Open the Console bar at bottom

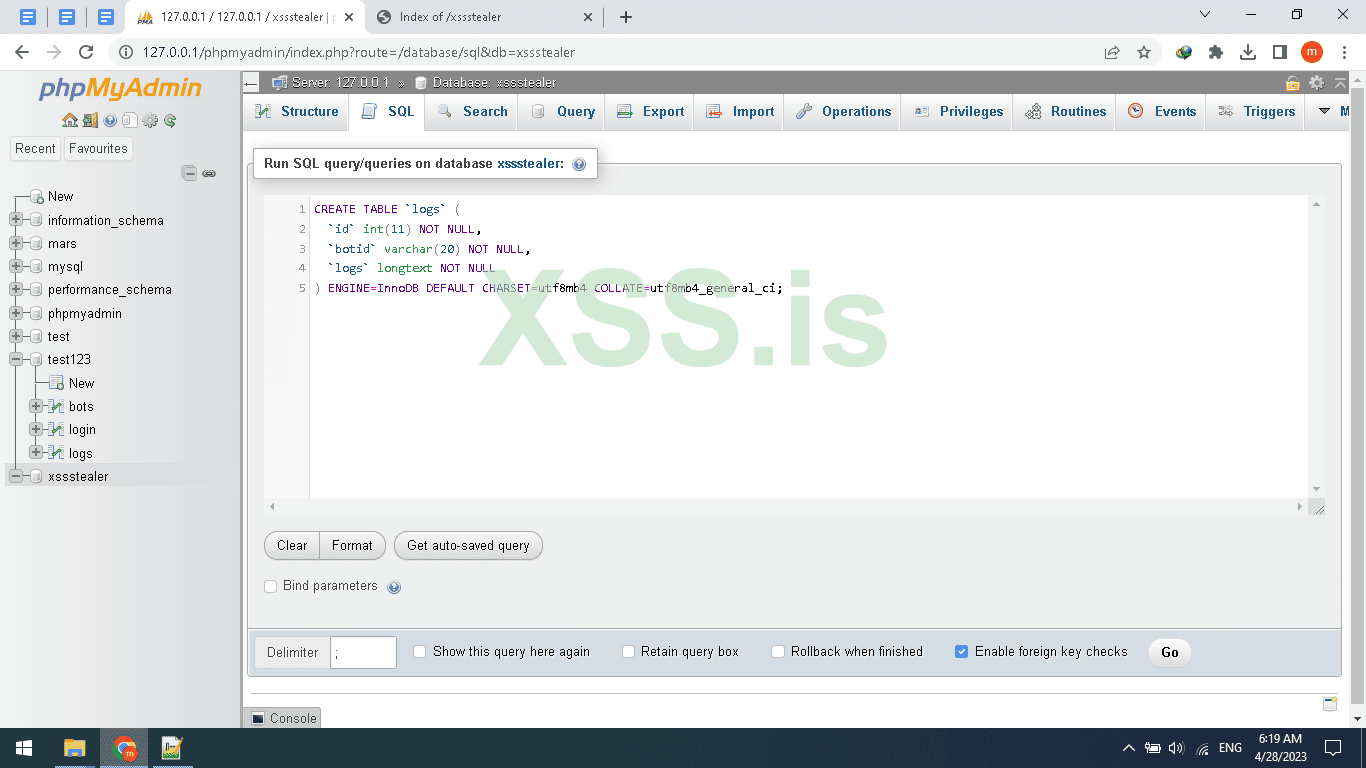pyautogui.click(x=283, y=718)
